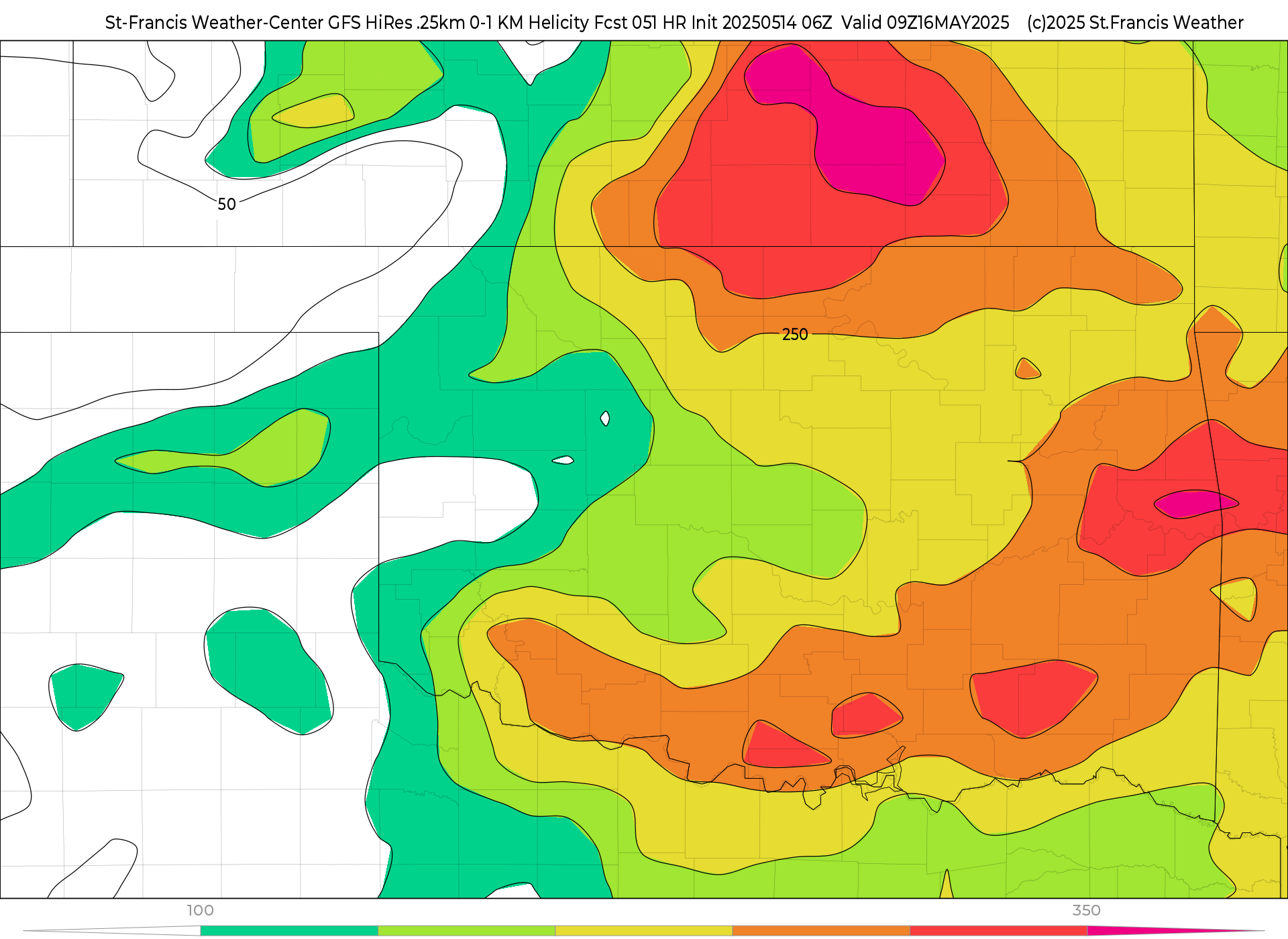Click the white tapered colorbar start

(x=112, y=931)
